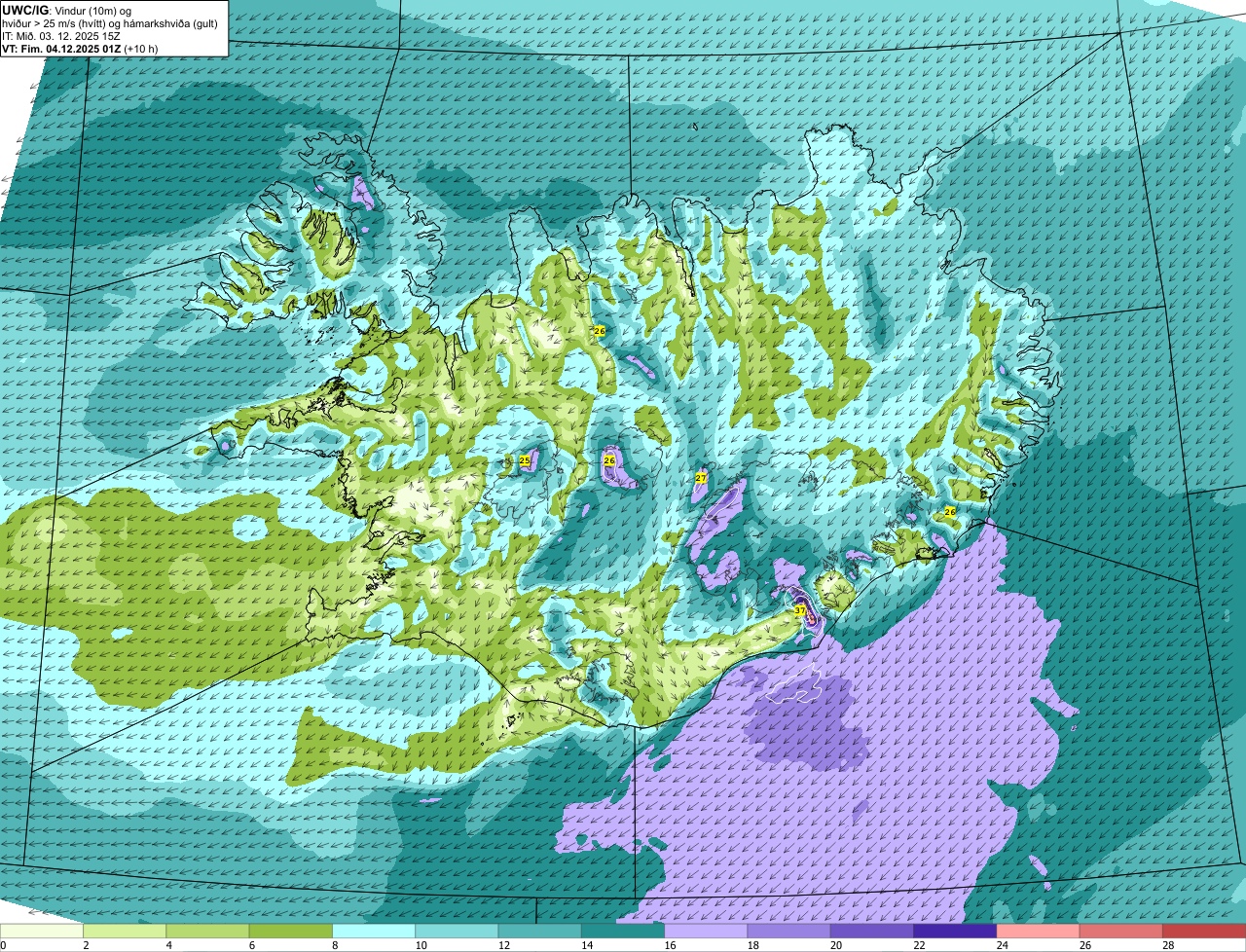This screenshot has width=1246, height=952.
Task: Click the legend scale label '8'
Action: tap(334, 945)
